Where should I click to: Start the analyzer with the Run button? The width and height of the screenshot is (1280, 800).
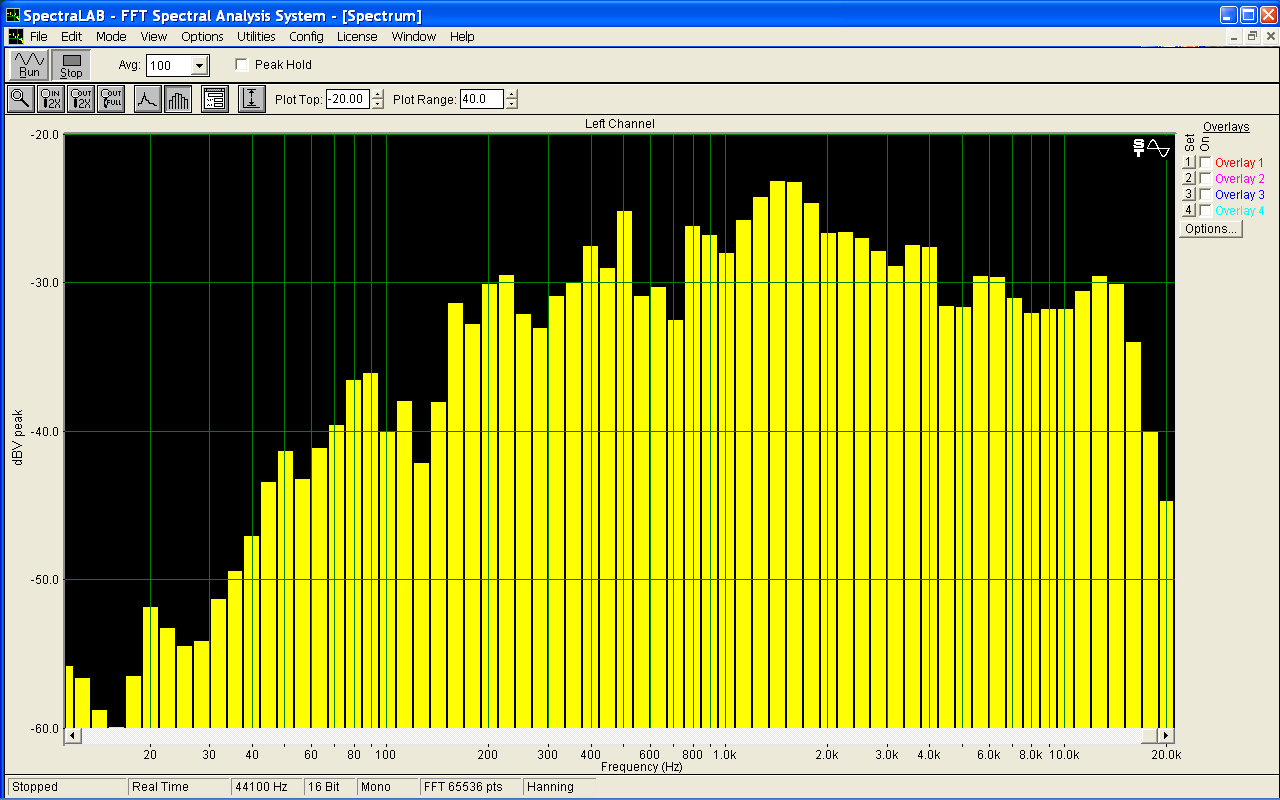coord(30,65)
